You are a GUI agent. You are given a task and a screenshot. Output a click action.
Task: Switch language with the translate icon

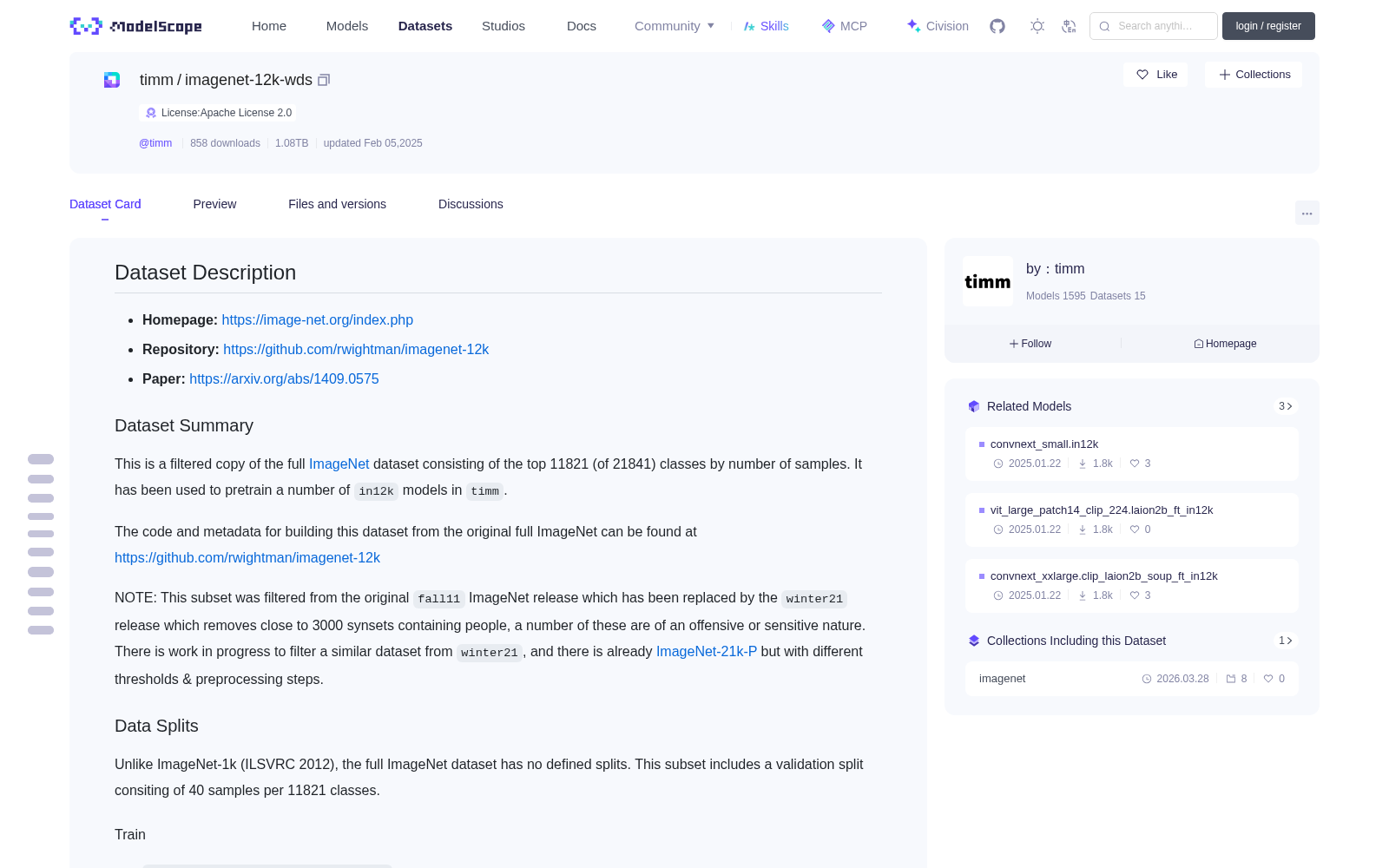1070,26
